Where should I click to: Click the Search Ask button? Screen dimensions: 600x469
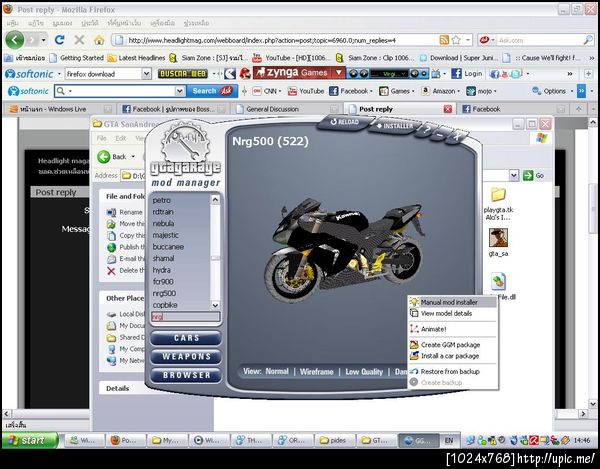pyautogui.click(x=212, y=91)
